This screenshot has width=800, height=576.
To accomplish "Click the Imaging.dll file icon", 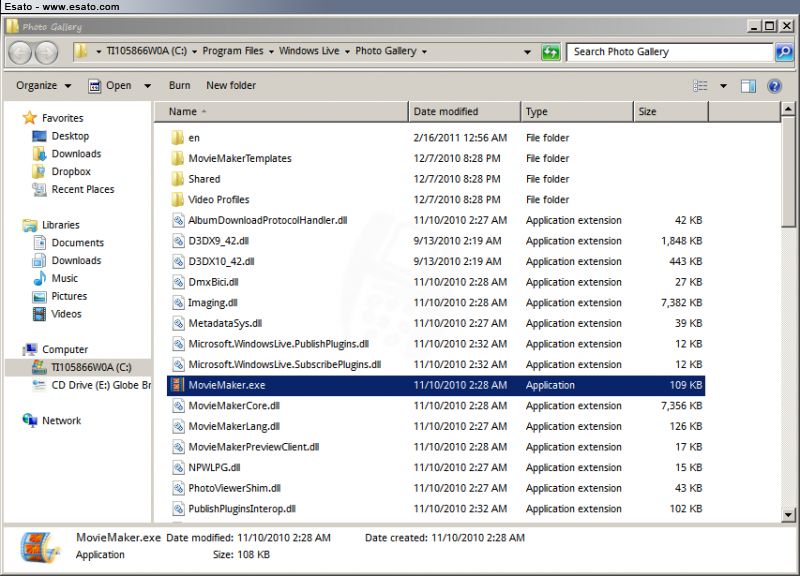I will [x=178, y=303].
